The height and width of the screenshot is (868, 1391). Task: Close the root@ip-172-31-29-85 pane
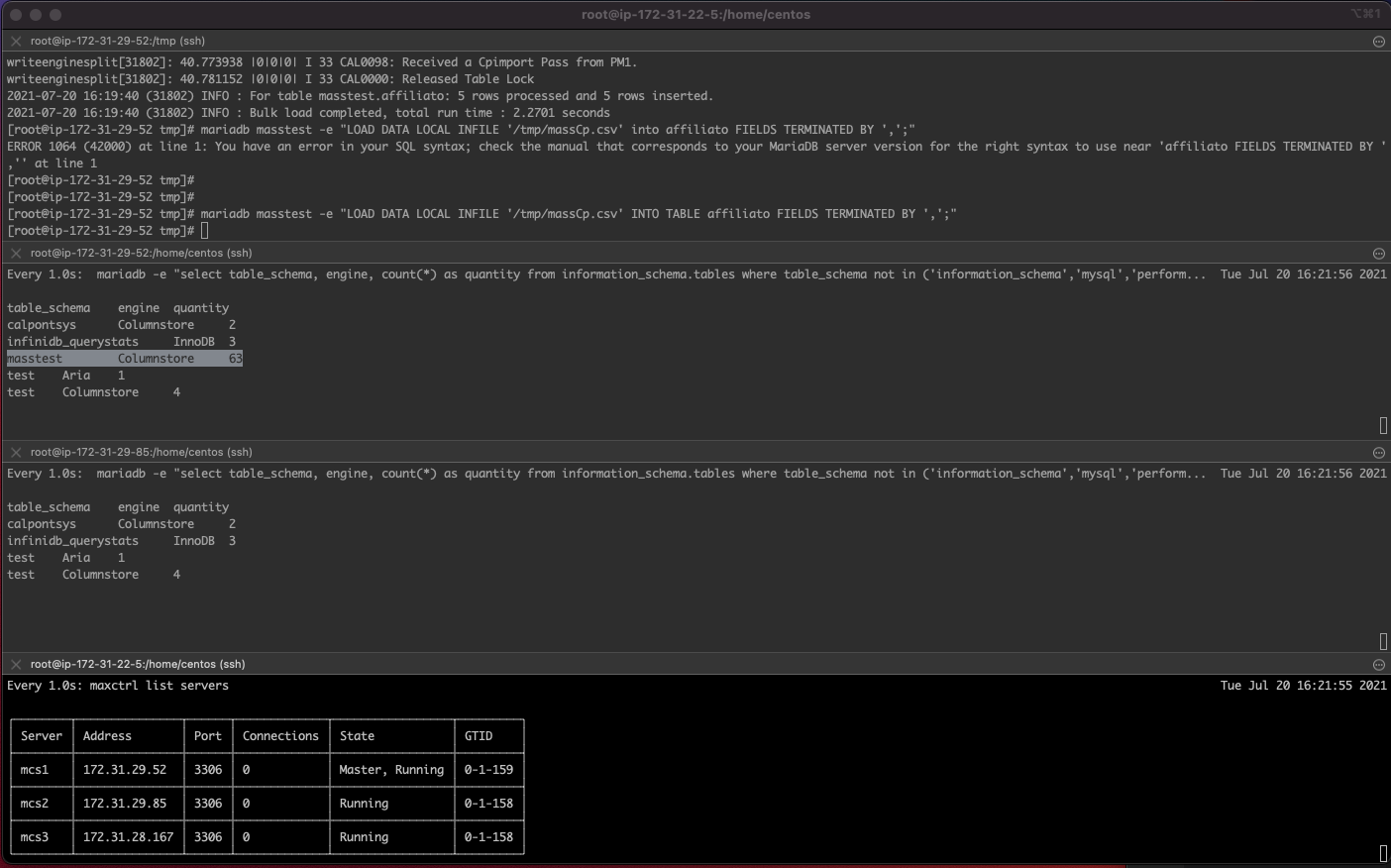pos(16,453)
